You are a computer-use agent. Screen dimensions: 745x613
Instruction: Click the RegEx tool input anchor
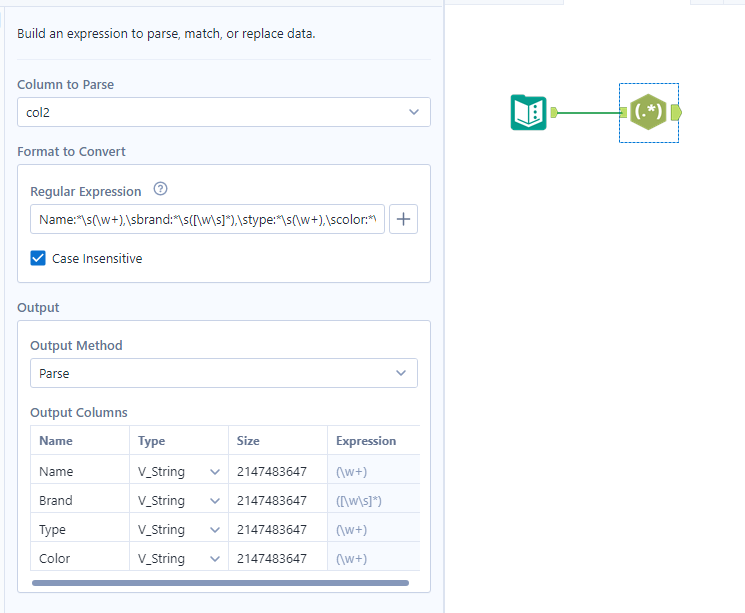tap(623, 112)
